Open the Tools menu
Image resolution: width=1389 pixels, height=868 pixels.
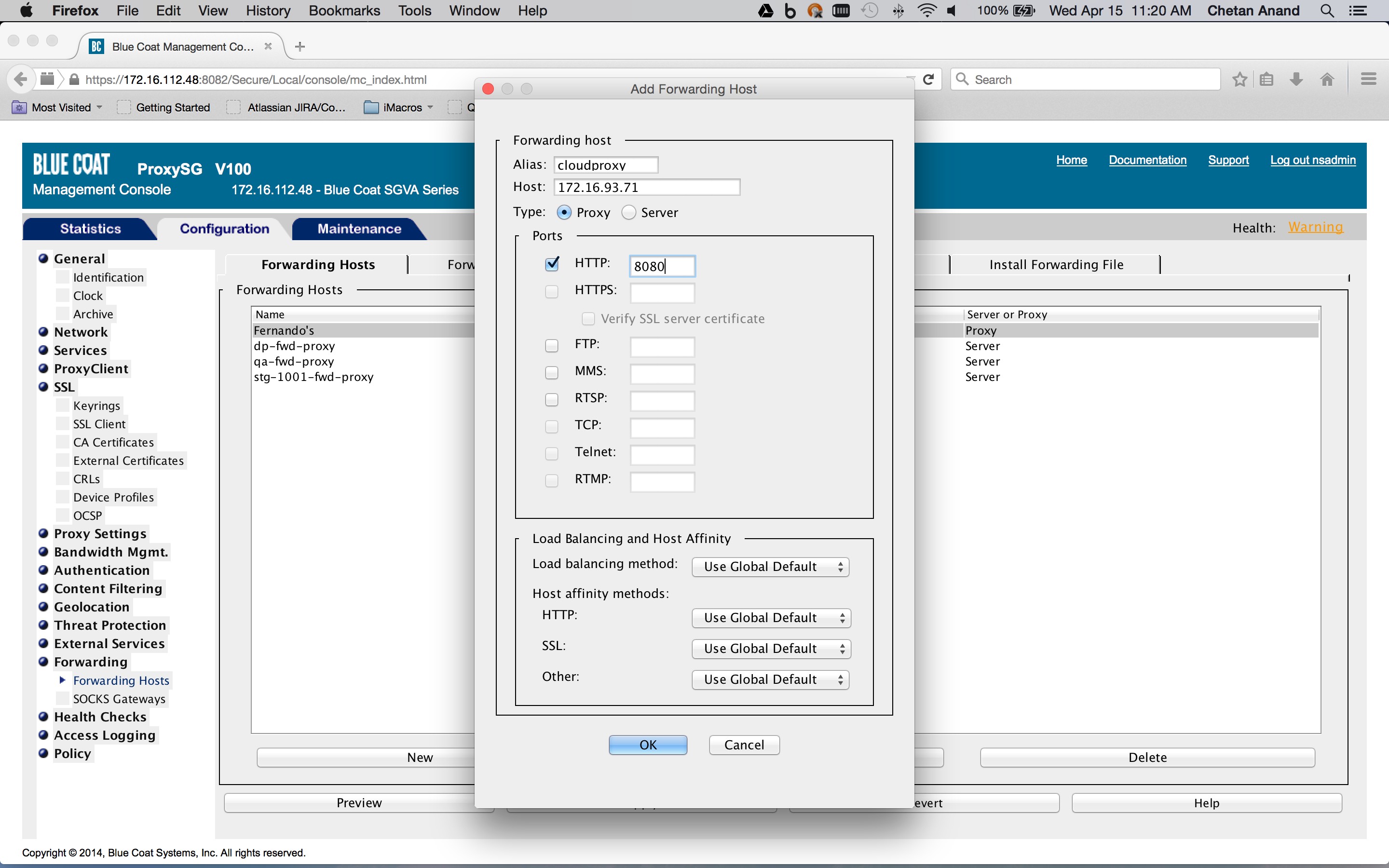click(414, 10)
